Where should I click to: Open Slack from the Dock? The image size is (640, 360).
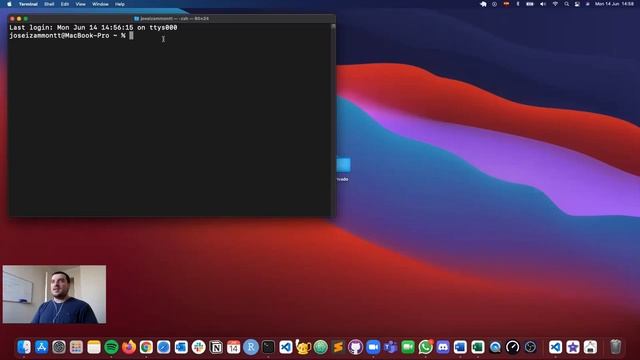coord(198,347)
